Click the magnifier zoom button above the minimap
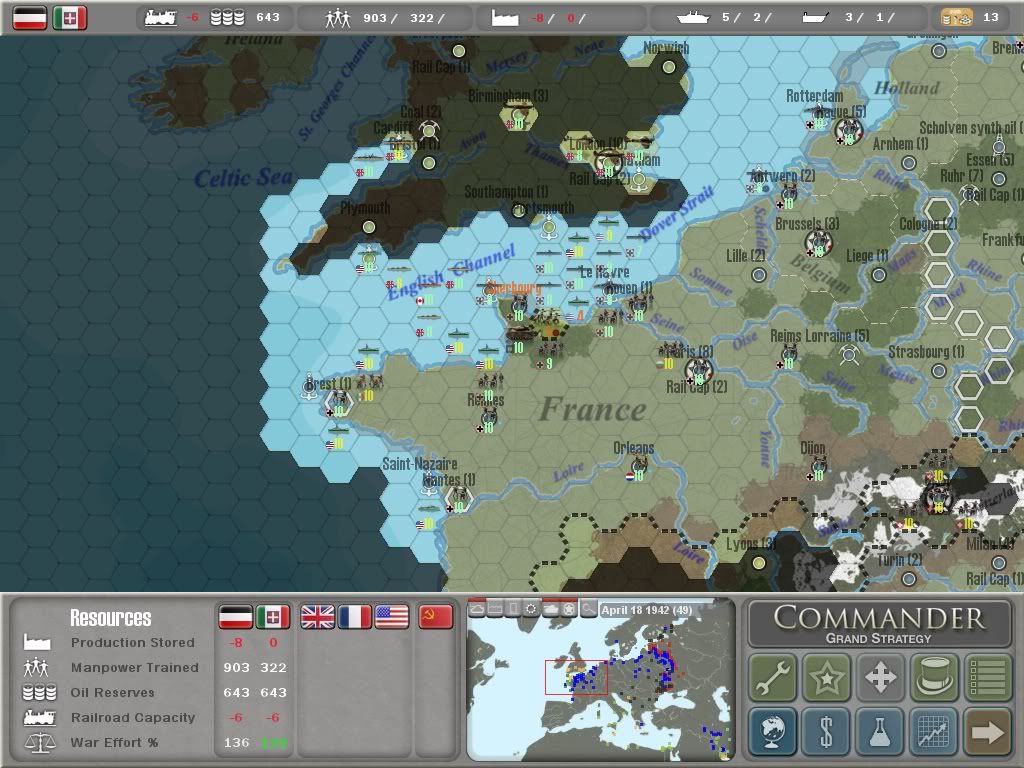1024x768 pixels. (x=588, y=609)
